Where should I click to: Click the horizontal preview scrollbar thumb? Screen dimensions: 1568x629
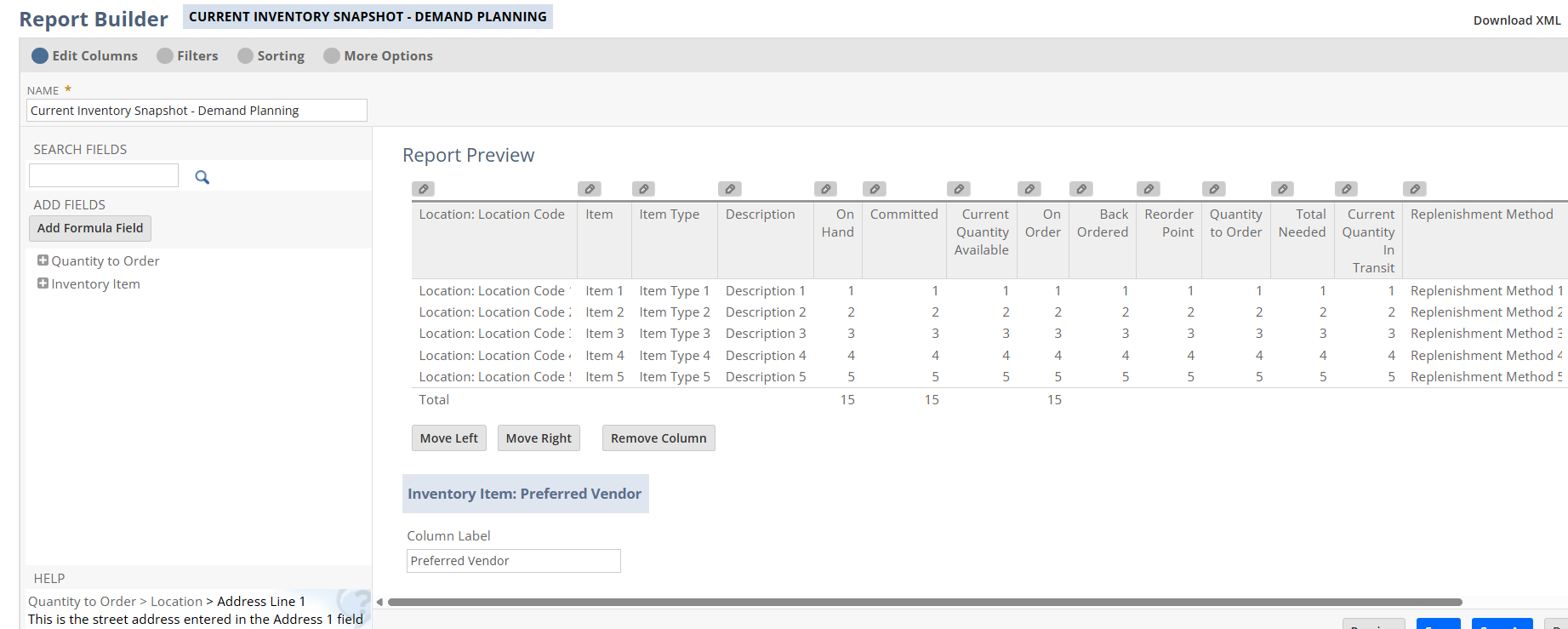pos(925,602)
